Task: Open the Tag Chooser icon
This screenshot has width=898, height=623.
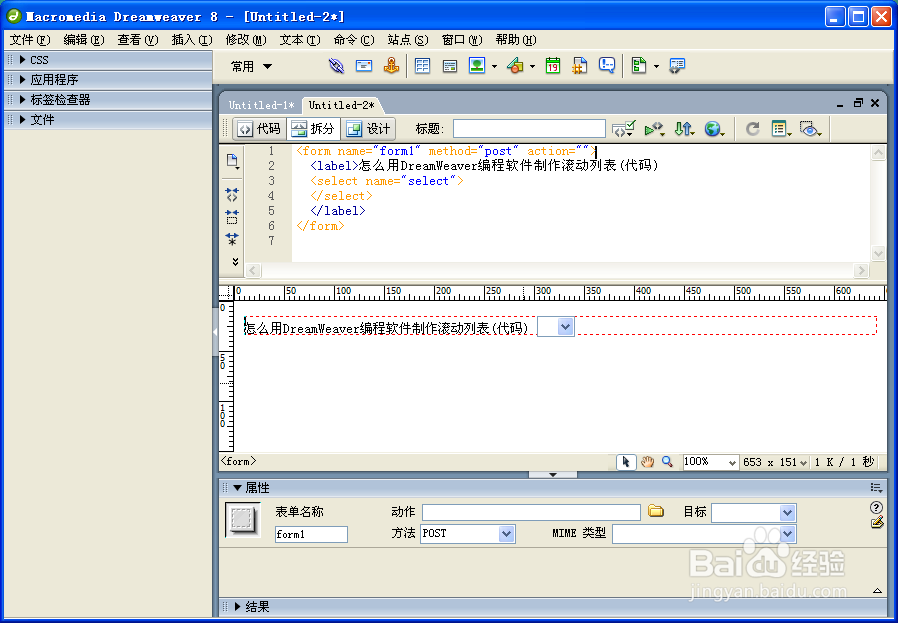Action: 677,65
